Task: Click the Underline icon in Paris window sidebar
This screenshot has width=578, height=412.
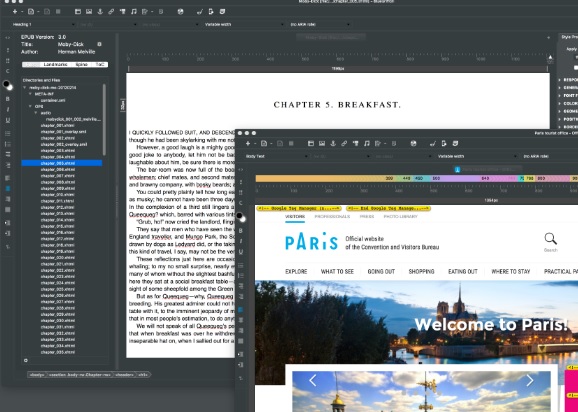Action: point(241,252)
